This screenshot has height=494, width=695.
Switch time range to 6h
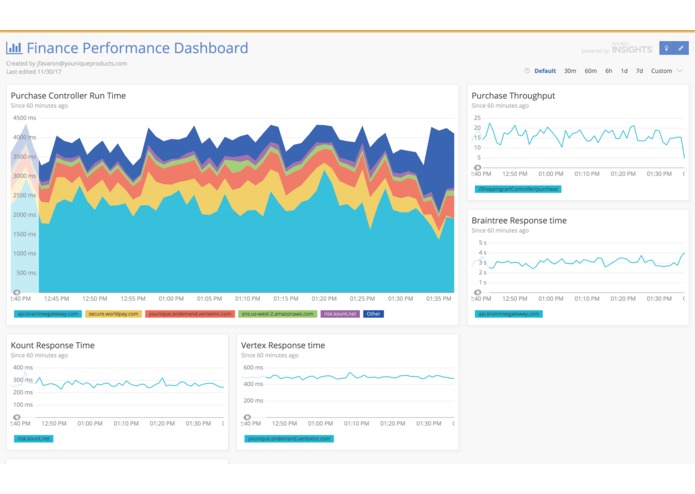point(609,71)
